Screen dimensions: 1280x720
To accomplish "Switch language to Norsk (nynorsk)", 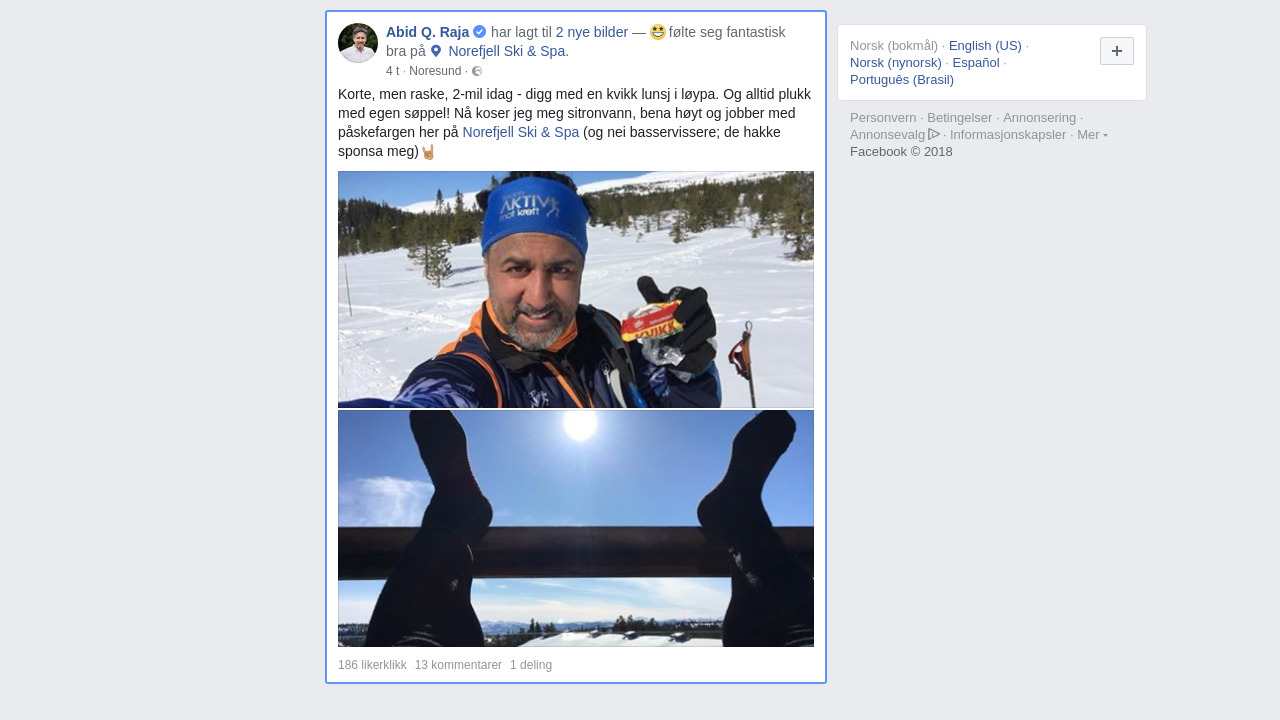I will coord(896,62).
